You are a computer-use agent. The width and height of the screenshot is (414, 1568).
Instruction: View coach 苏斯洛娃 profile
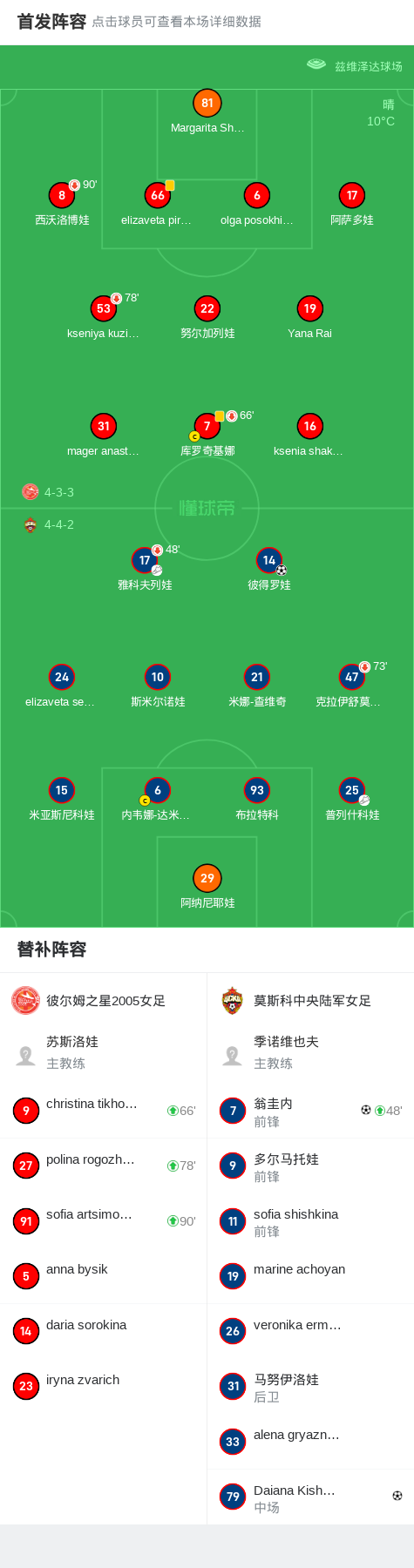(x=104, y=1052)
